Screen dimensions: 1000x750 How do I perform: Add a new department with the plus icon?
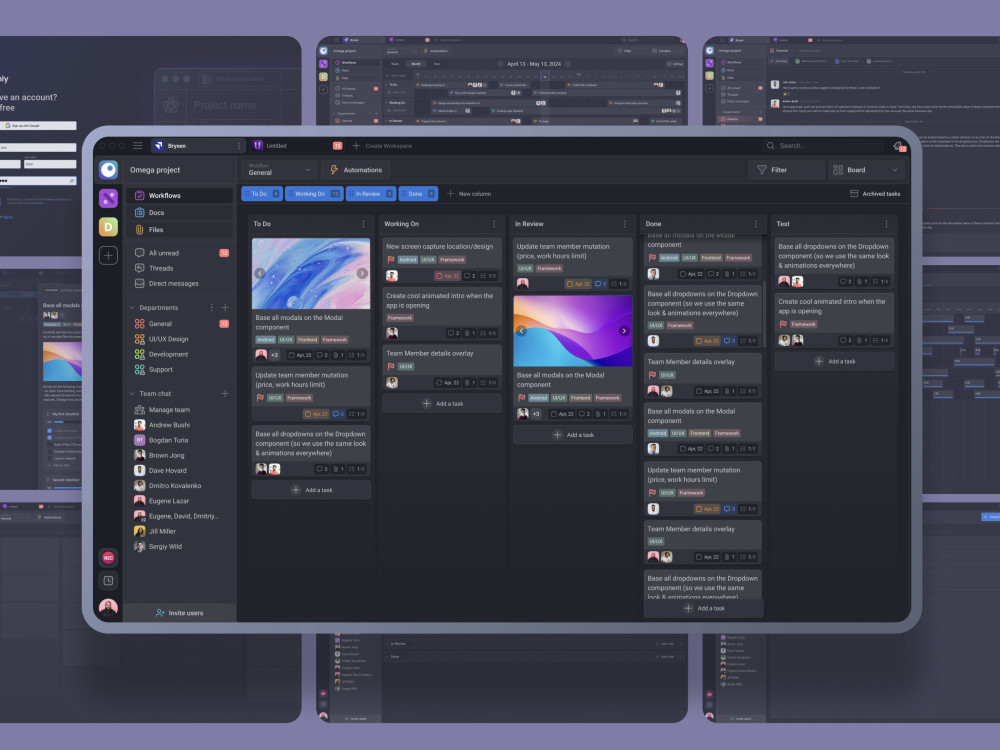coord(225,307)
